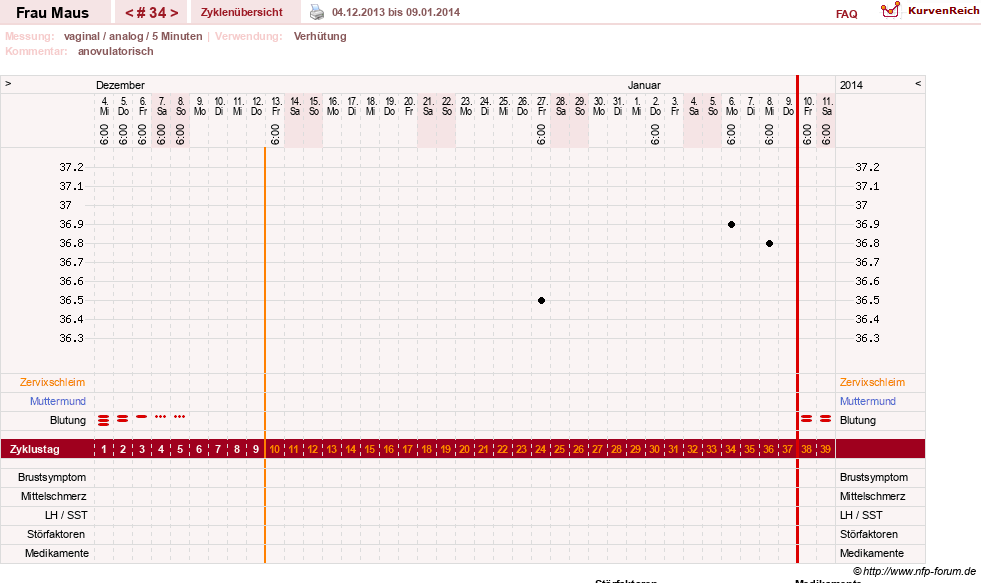The width and height of the screenshot is (981, 583).
Task: Select cycle day 1 cell
Action: [x=104, y=449]
